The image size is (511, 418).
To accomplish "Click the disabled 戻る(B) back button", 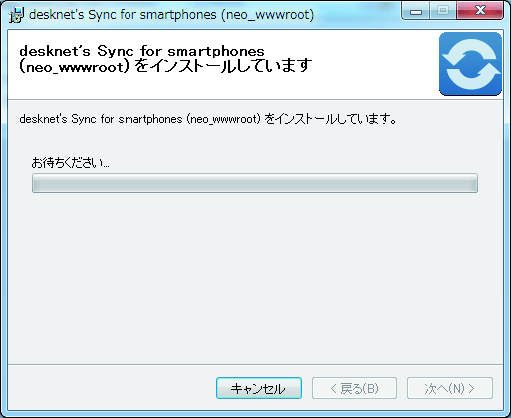I will coord(354,388).
